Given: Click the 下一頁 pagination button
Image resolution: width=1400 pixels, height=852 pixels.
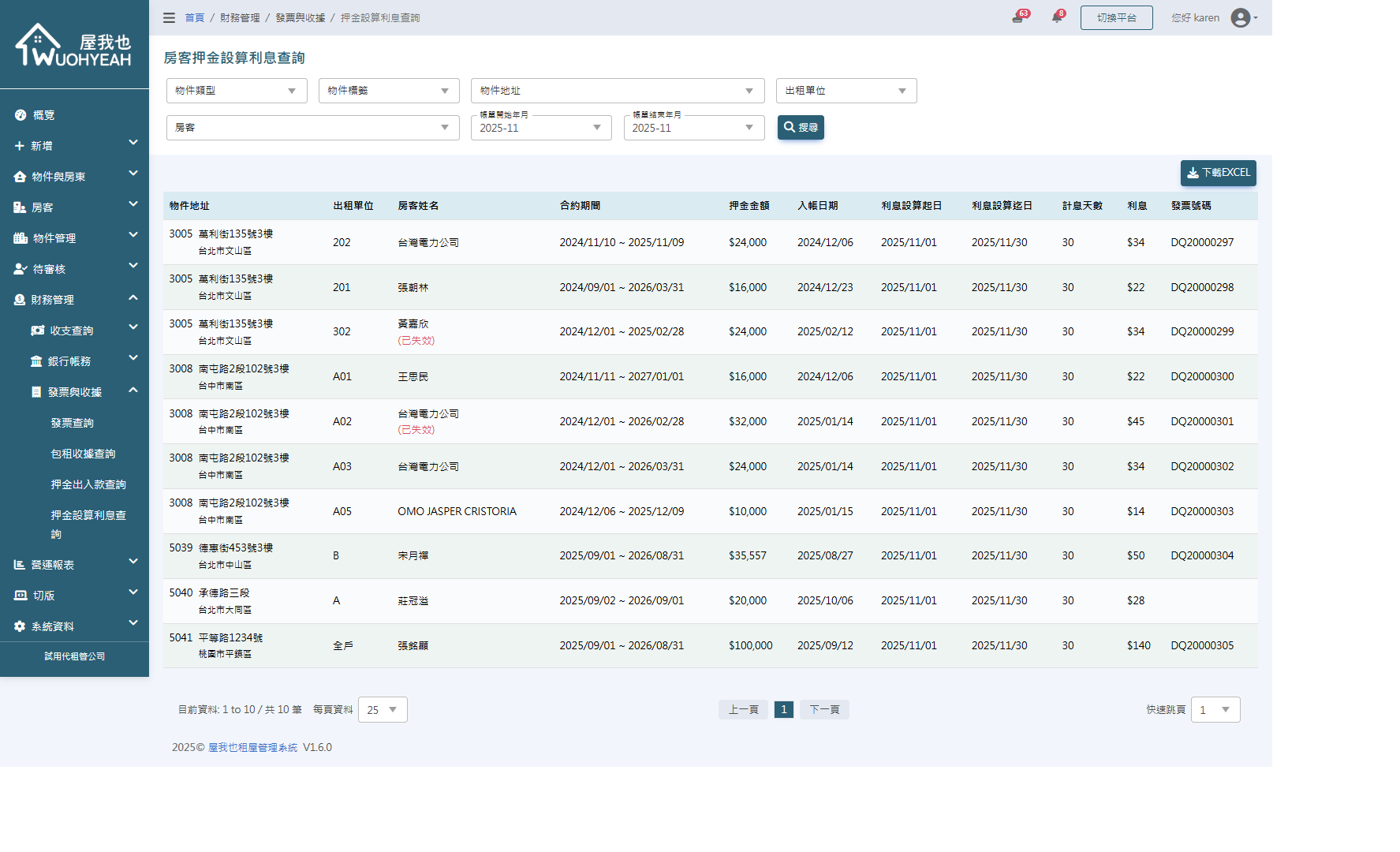Looking at the screenshot, I should tap(824, 710).
